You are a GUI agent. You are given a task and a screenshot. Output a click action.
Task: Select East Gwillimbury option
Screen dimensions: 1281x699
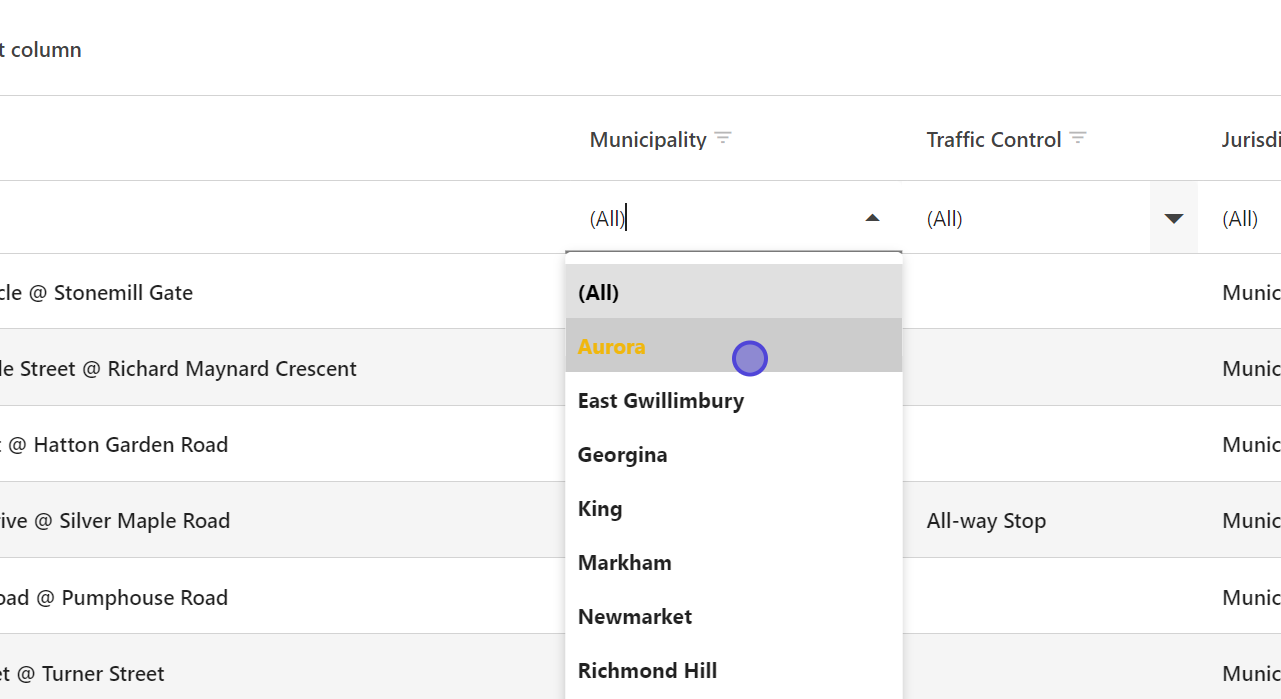(661, 400)
